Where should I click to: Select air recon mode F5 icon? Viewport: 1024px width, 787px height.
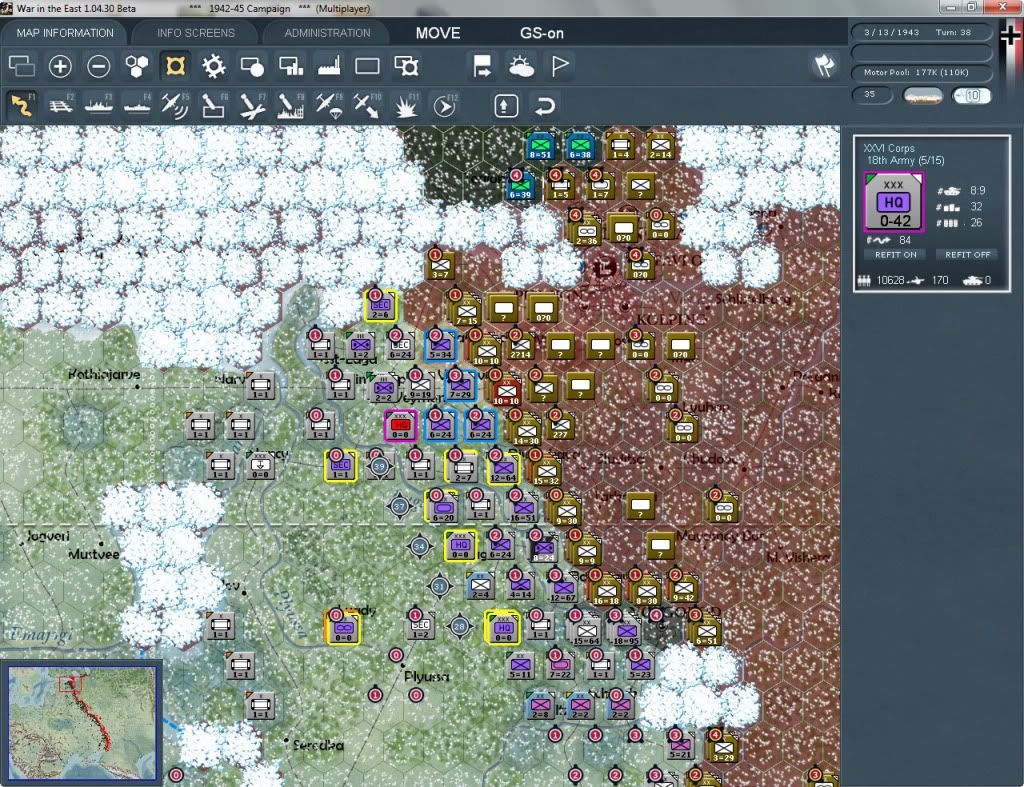(x=175, y=106)
